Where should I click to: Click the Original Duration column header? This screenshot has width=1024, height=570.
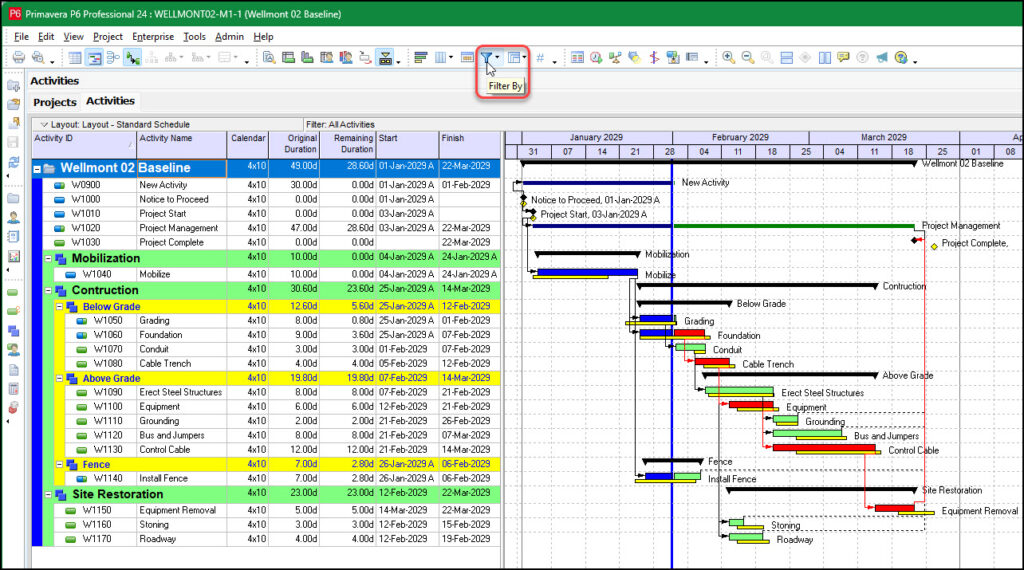(x=294, y=144)
